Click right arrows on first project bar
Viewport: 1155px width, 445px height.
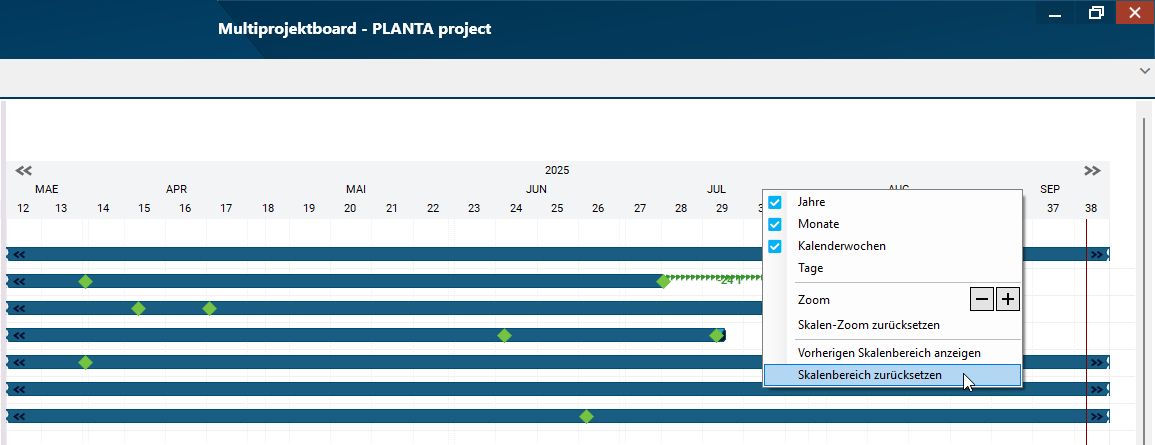[x=1097, y=254]
